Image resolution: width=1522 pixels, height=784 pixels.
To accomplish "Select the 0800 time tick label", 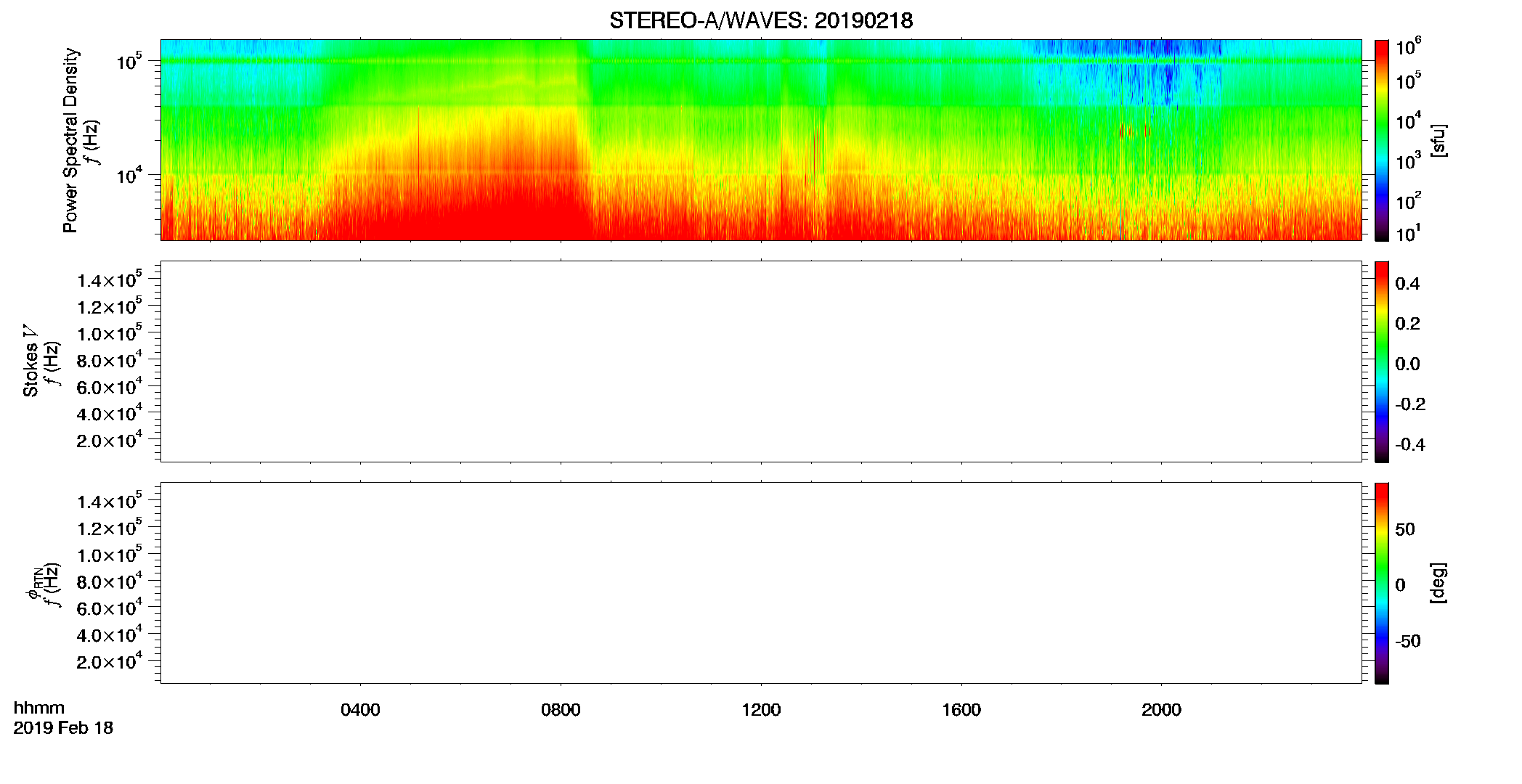I will [x=561, y=710].
